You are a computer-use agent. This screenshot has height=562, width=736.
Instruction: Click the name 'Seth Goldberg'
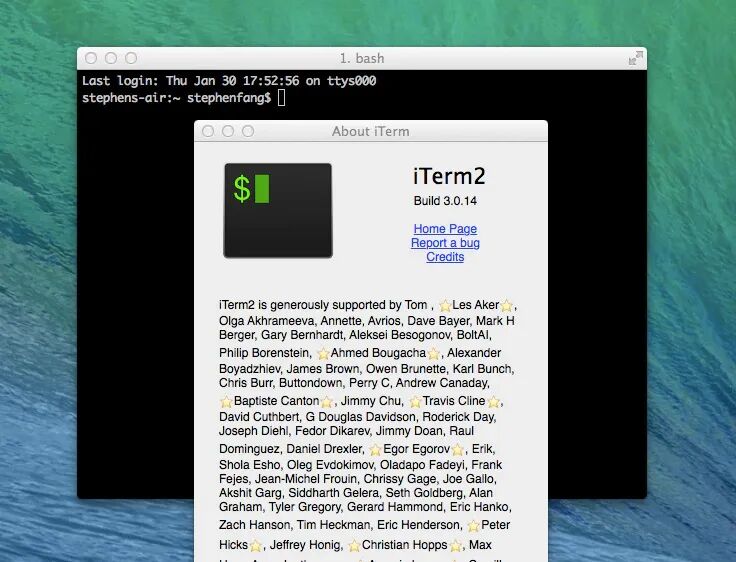pos(424,493)
